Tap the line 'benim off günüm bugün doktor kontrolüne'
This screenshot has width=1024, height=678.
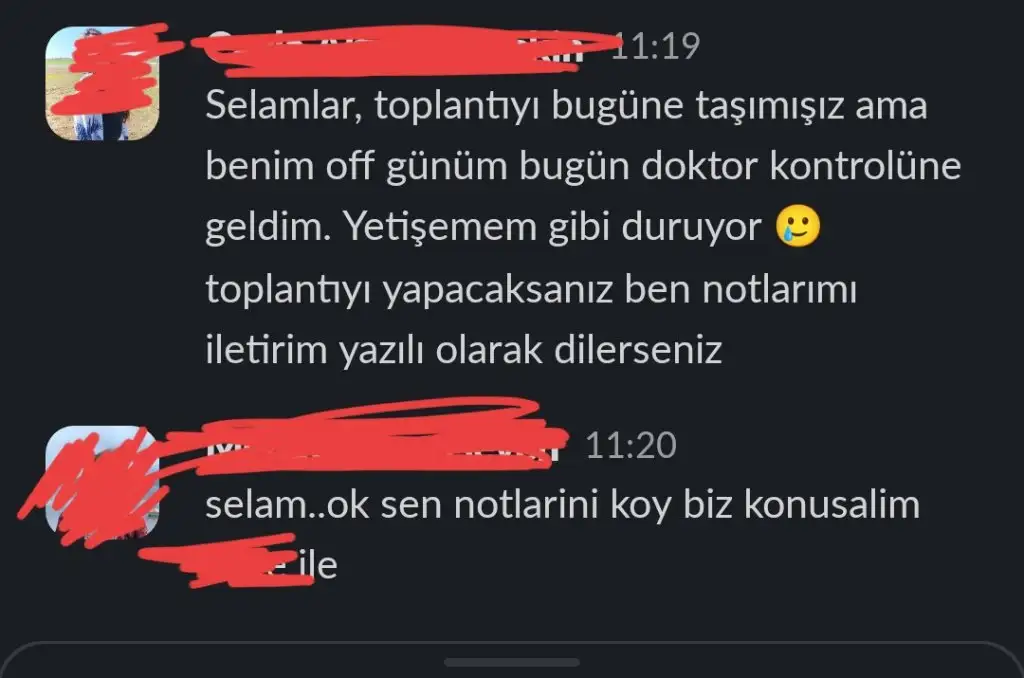pos(583,167)
